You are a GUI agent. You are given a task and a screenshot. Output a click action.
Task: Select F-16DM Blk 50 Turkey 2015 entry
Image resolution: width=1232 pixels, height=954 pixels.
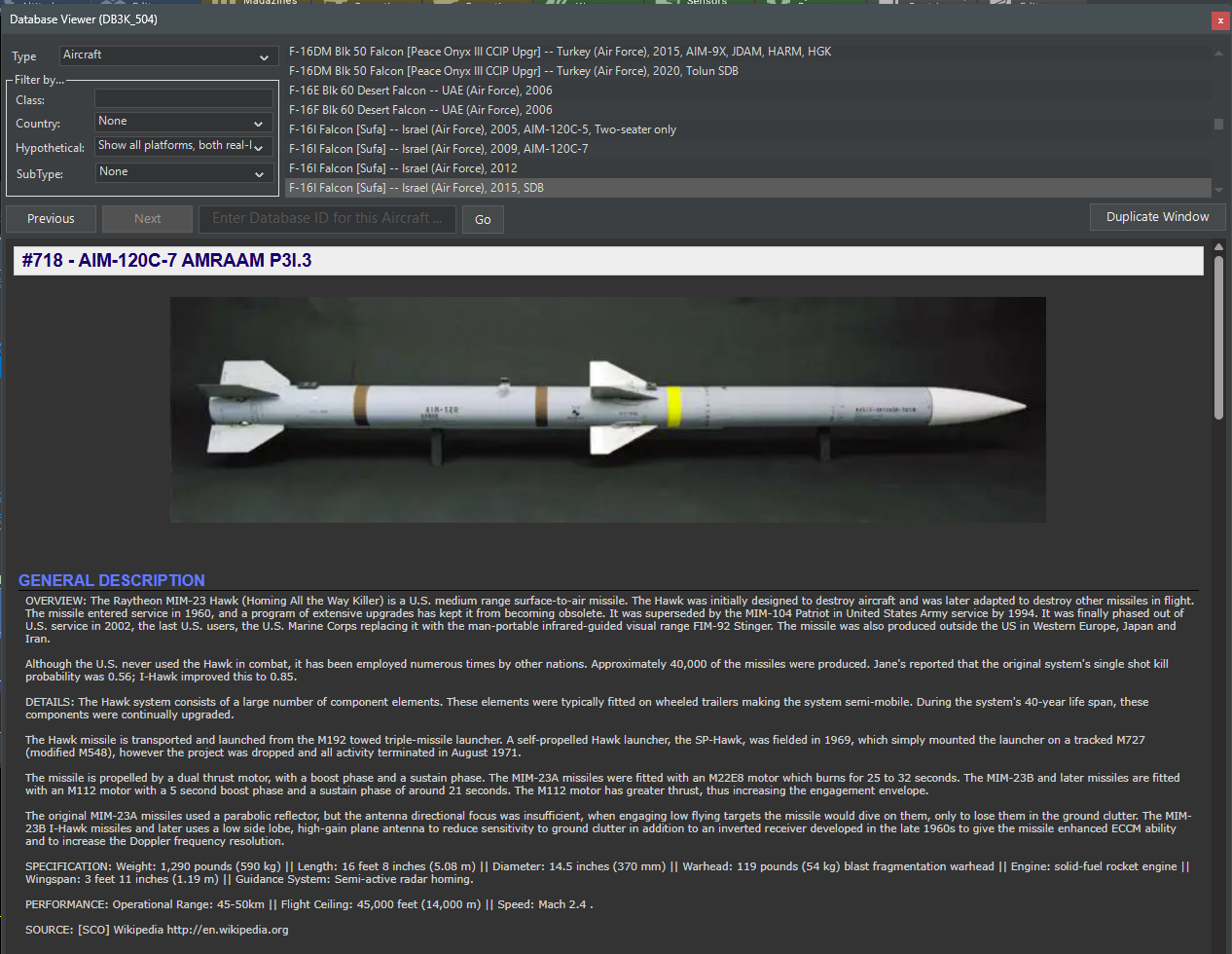coord(747,52)
